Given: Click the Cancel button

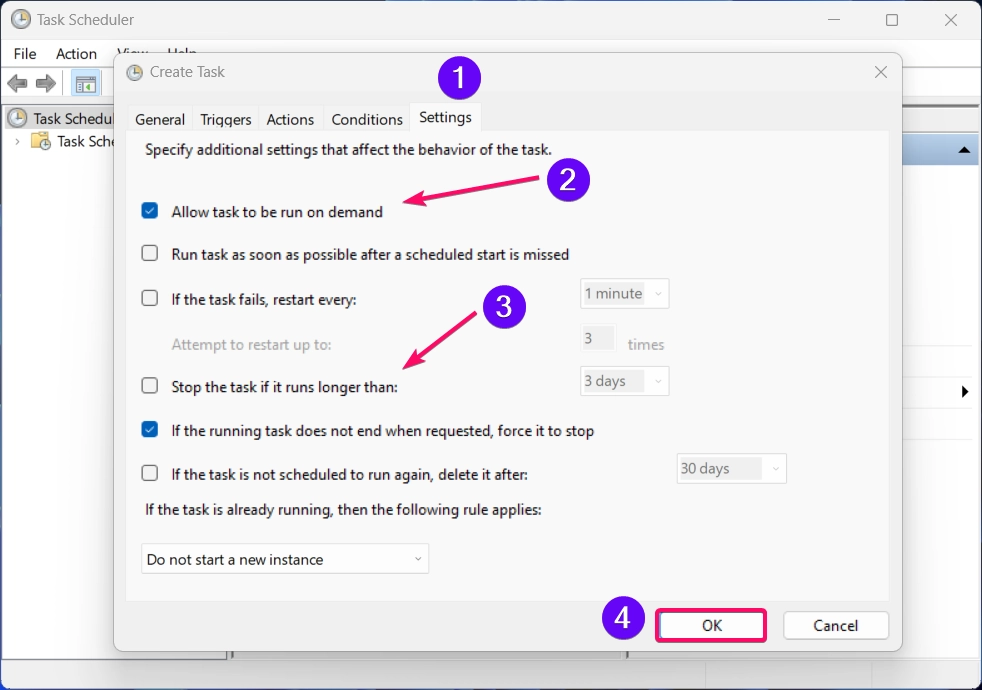Looking at the screenshot, I should coord(835,626).
